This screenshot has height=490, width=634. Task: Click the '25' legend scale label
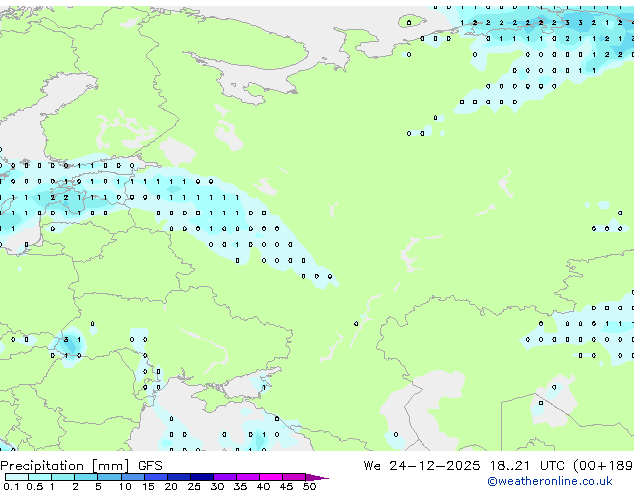point(194,486)
